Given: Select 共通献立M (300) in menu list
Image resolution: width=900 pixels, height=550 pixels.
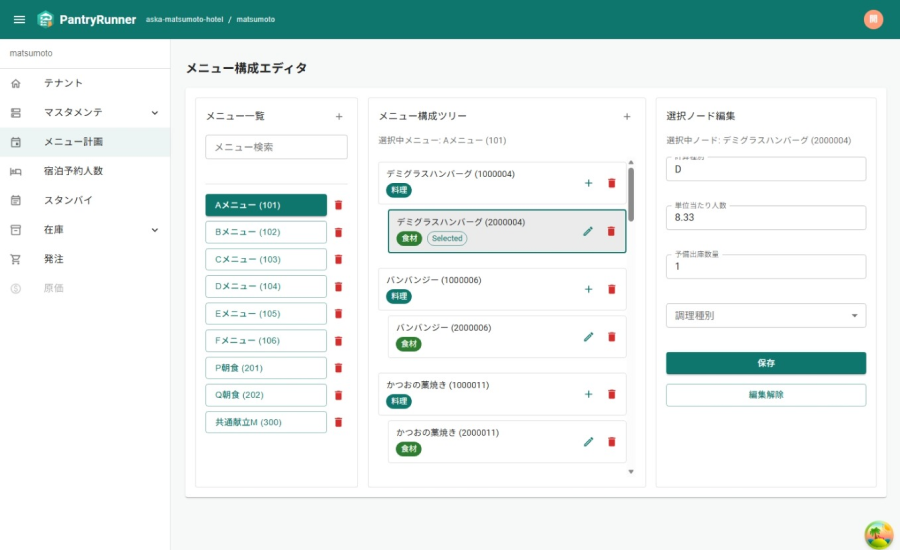Looking at the screenshot, I should pos(266,422).
